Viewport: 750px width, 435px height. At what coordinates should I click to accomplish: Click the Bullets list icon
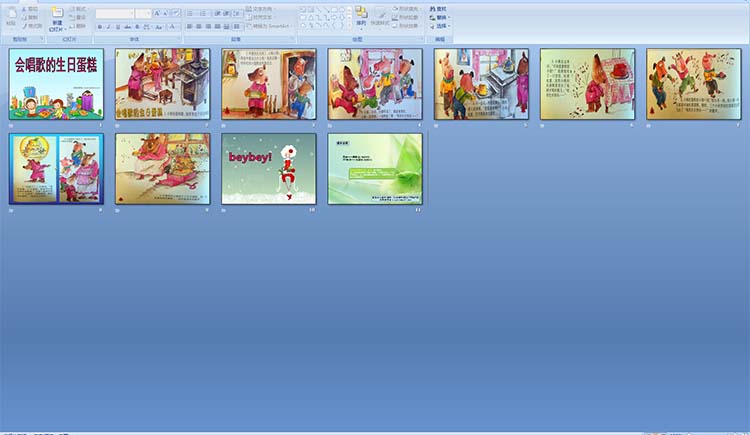tap(191, 13)
